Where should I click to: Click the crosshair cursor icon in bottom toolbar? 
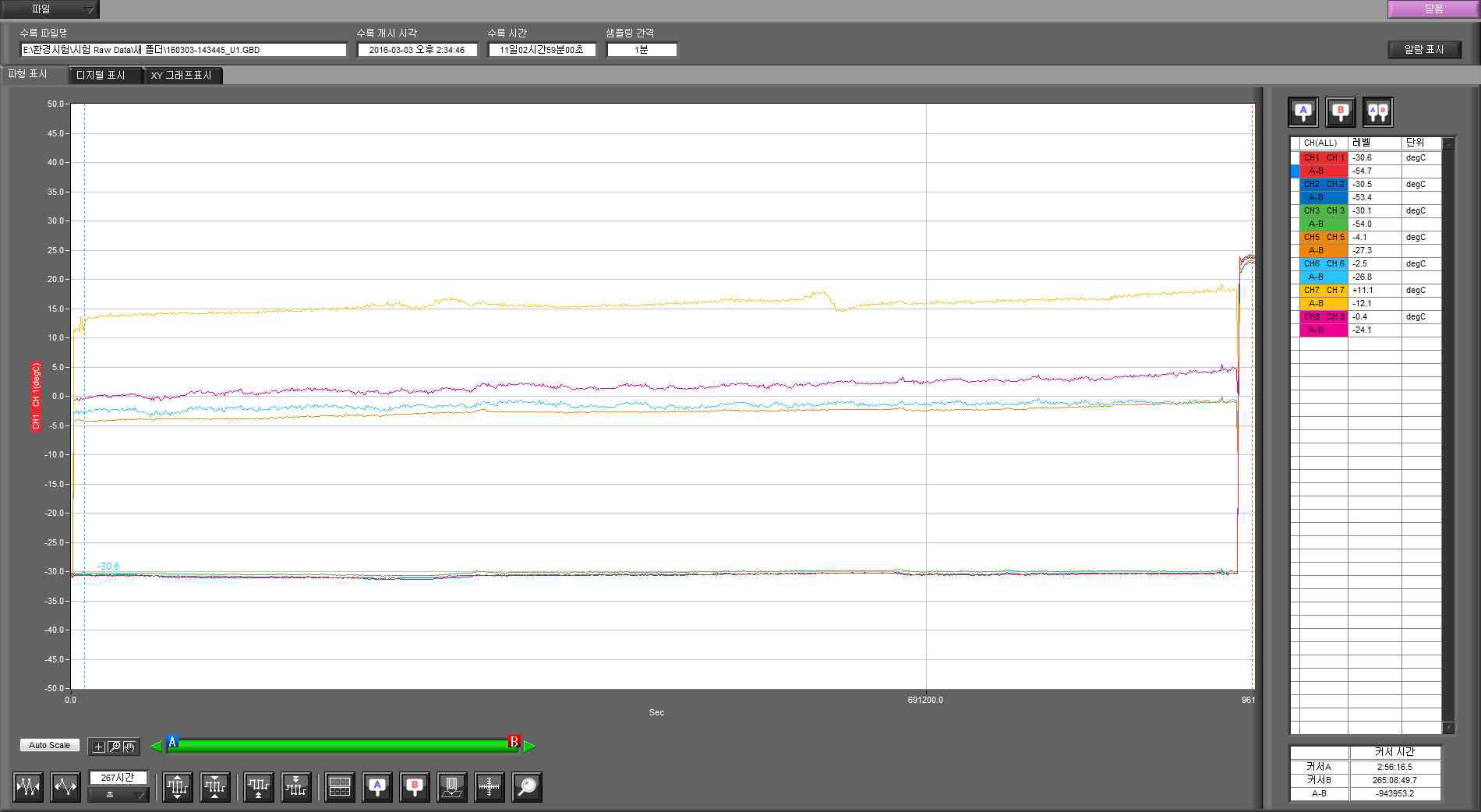[x=490, y=787]
